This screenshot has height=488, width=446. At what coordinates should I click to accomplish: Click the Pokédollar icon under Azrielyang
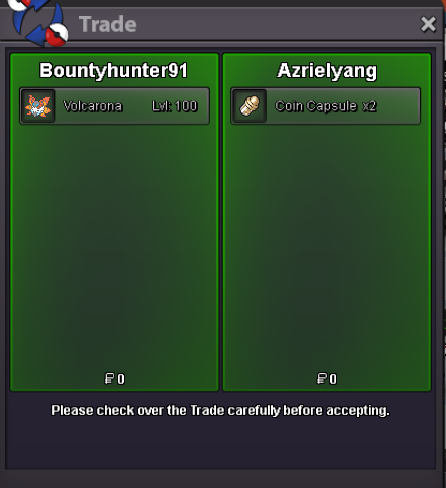[x=322, y=379]
